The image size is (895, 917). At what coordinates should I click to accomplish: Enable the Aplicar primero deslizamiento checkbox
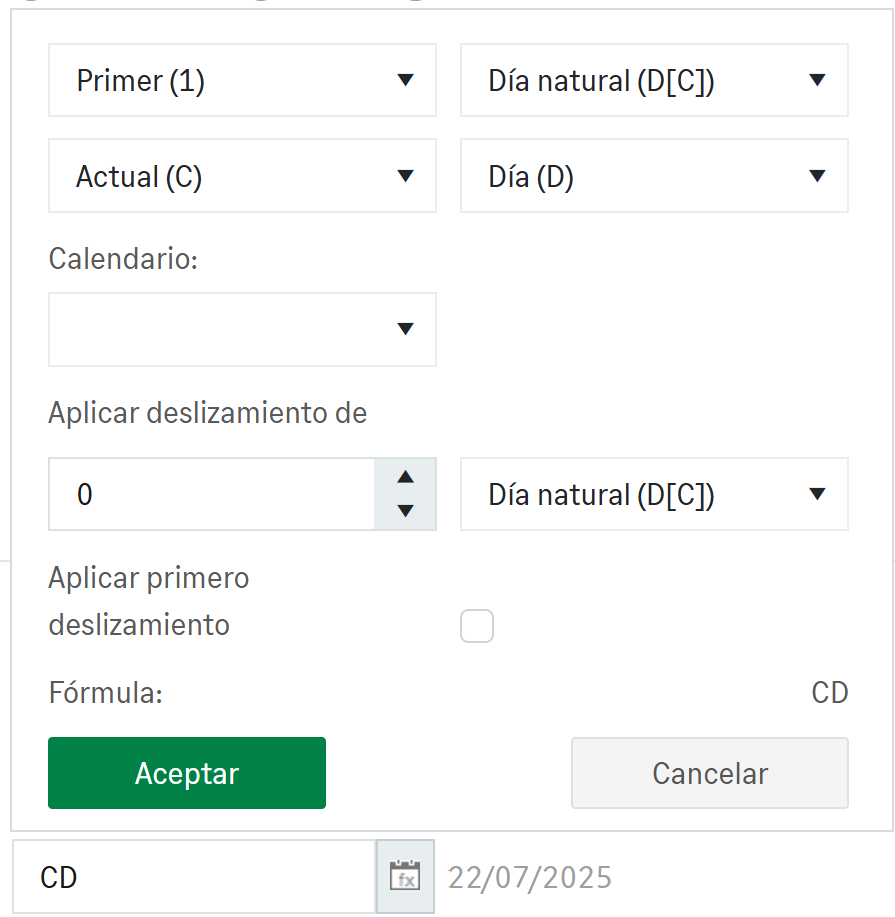click(477, 626)
